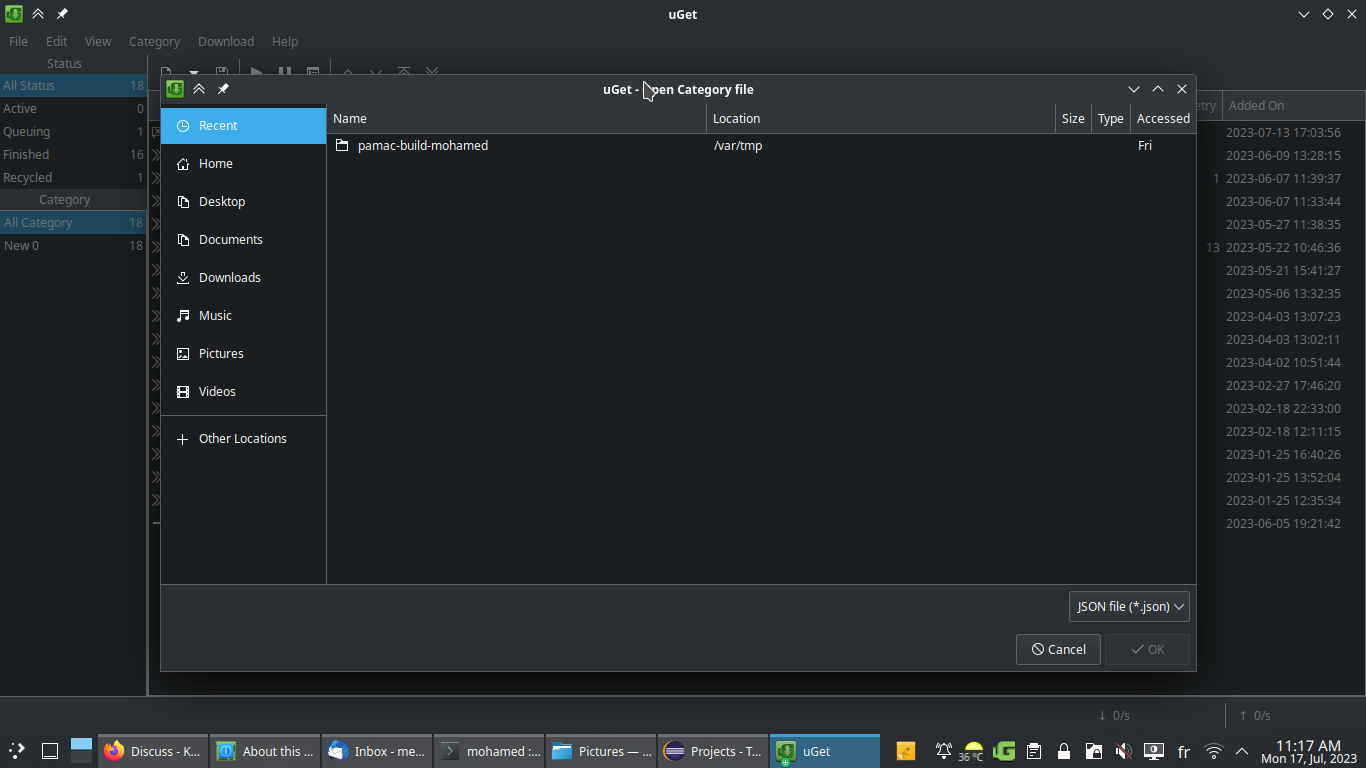Select the New 0 category in uGet
Viewport: 1366px width, 768px height.
[73, 246]
